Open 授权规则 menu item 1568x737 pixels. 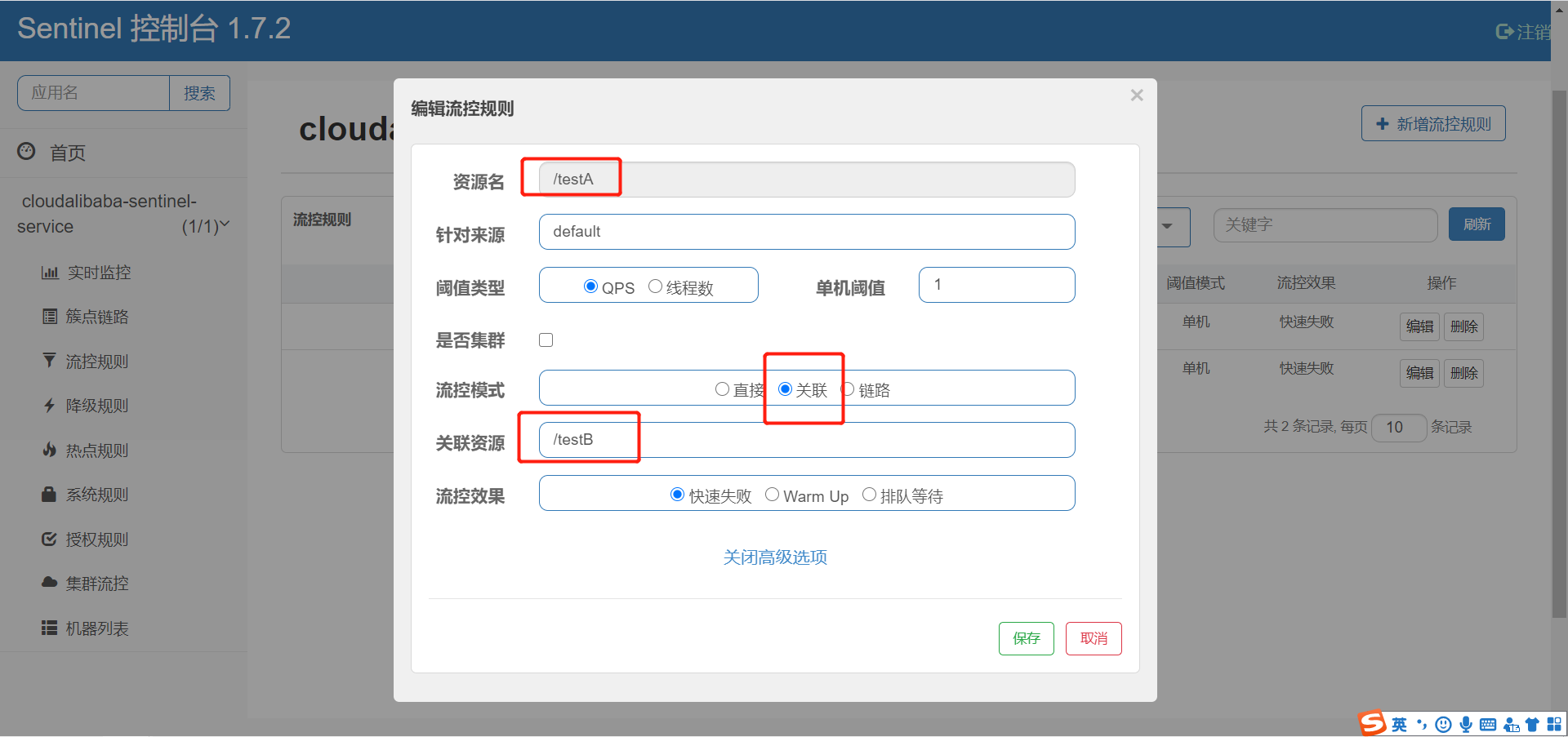click(97, 539)
